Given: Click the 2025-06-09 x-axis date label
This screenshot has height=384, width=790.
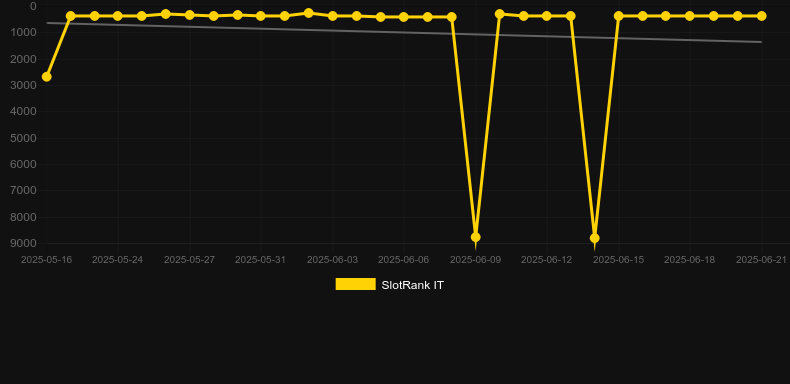Looking at the screenshot, I should point(476,260).
